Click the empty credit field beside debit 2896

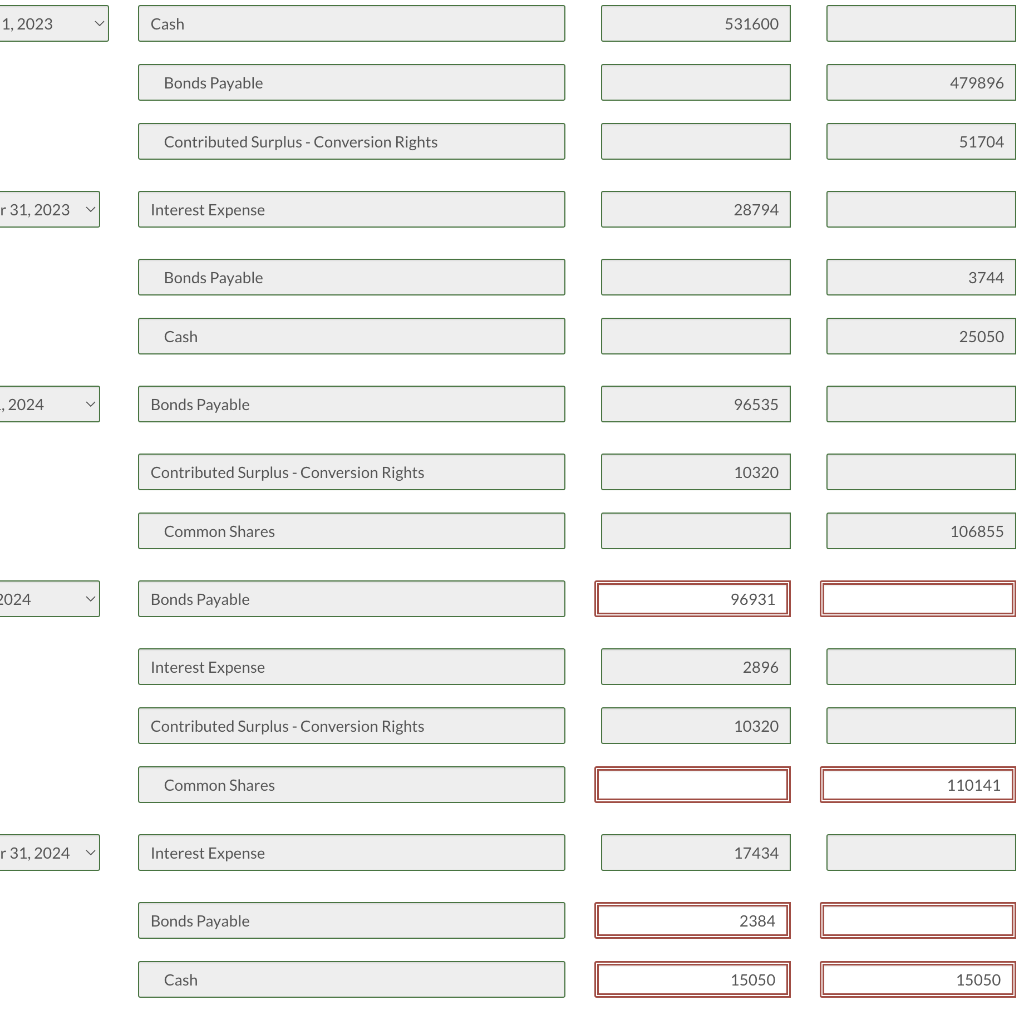(x=921, y=667)
